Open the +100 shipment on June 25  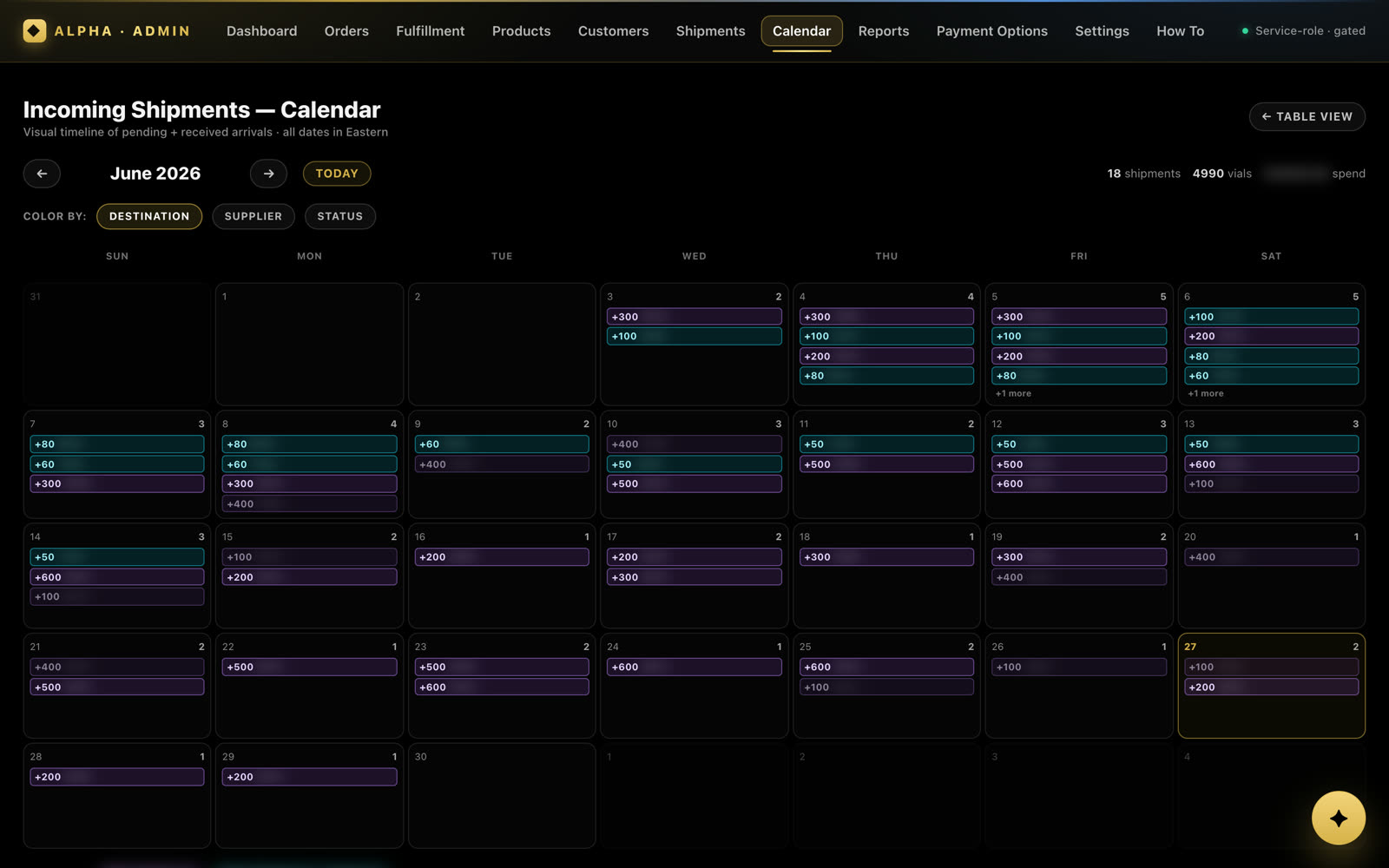[886, 687]
